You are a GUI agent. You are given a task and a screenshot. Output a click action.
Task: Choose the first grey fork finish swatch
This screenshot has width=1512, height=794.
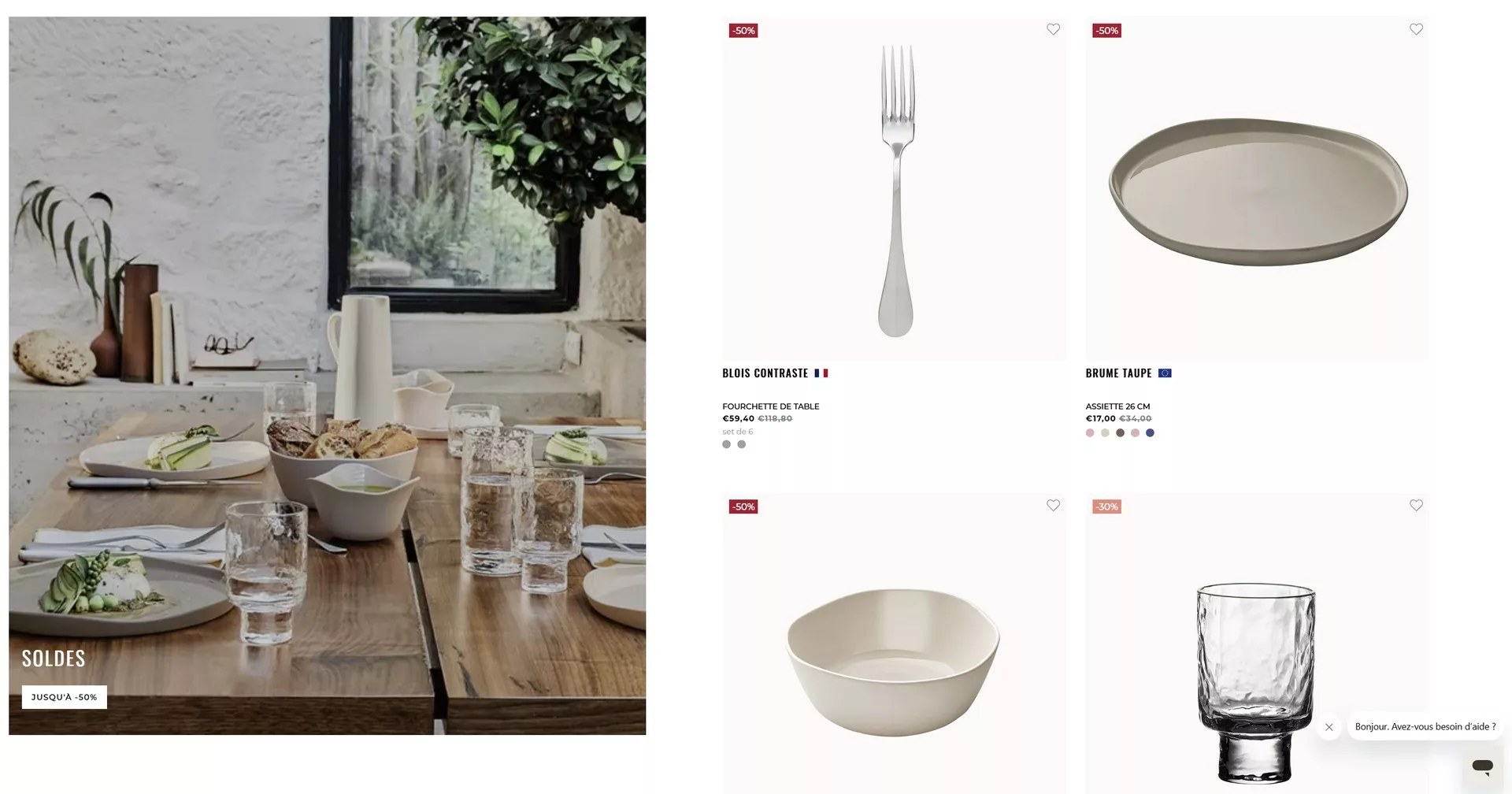point(726,444)
